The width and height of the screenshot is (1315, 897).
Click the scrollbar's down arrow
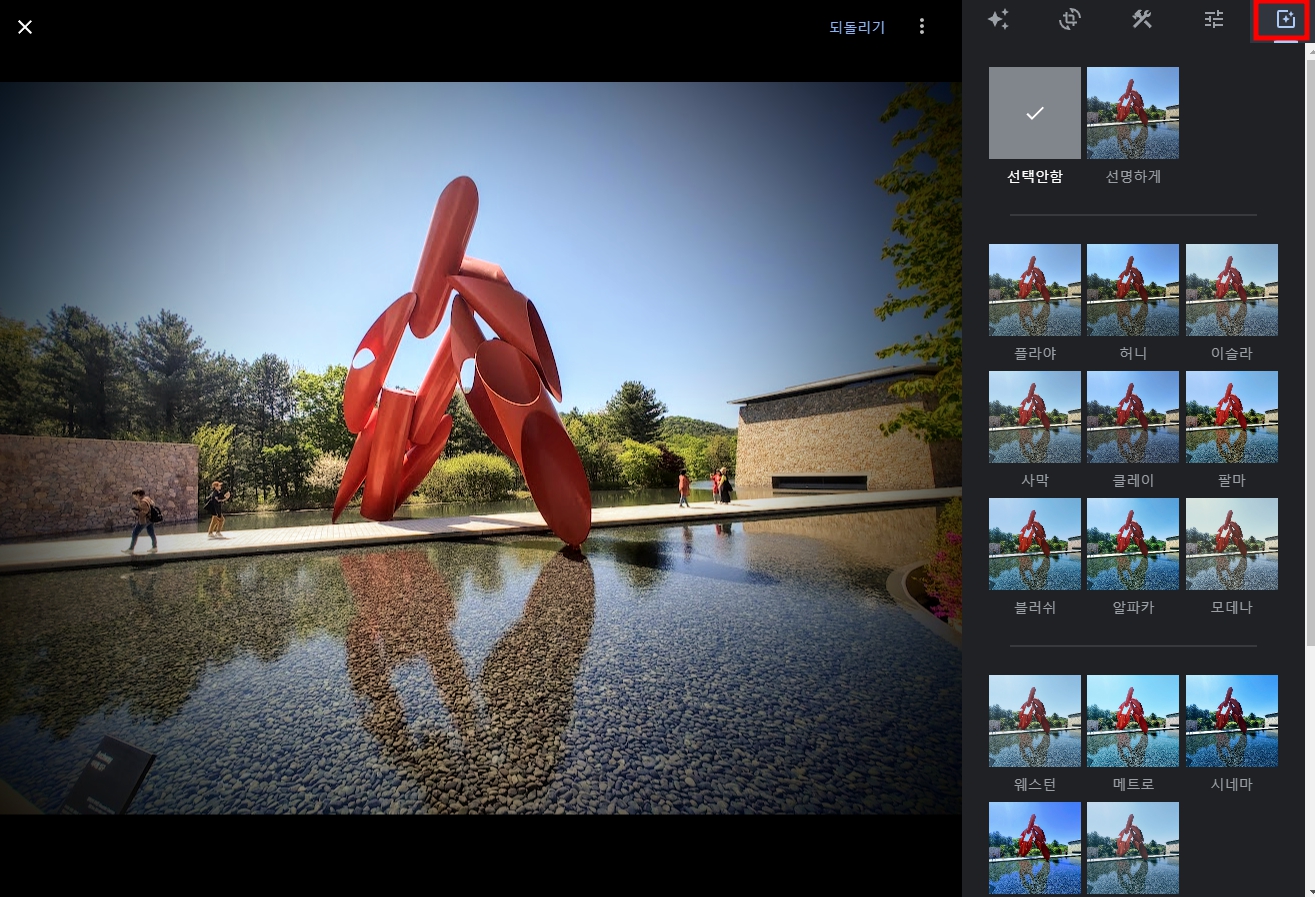[x=1310, y=890]
